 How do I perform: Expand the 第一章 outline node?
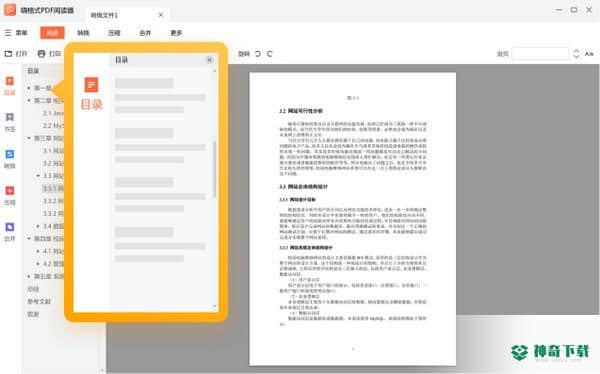pos(29,88)
